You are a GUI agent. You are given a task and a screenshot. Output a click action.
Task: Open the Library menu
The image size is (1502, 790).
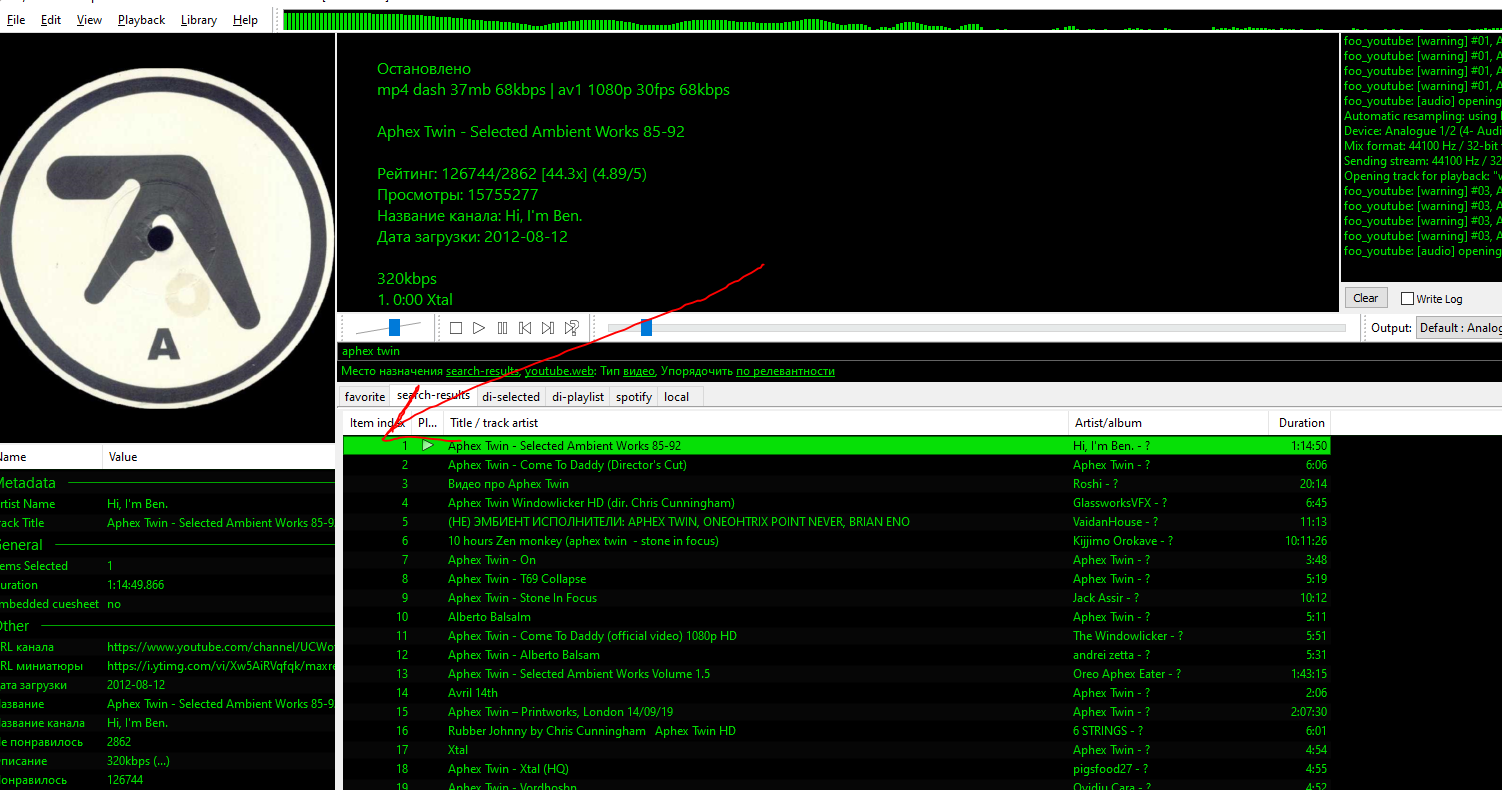pos(199,20)
